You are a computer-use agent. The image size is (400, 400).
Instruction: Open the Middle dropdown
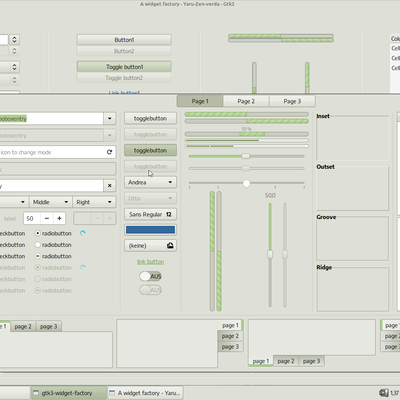[x=51, y=202]
